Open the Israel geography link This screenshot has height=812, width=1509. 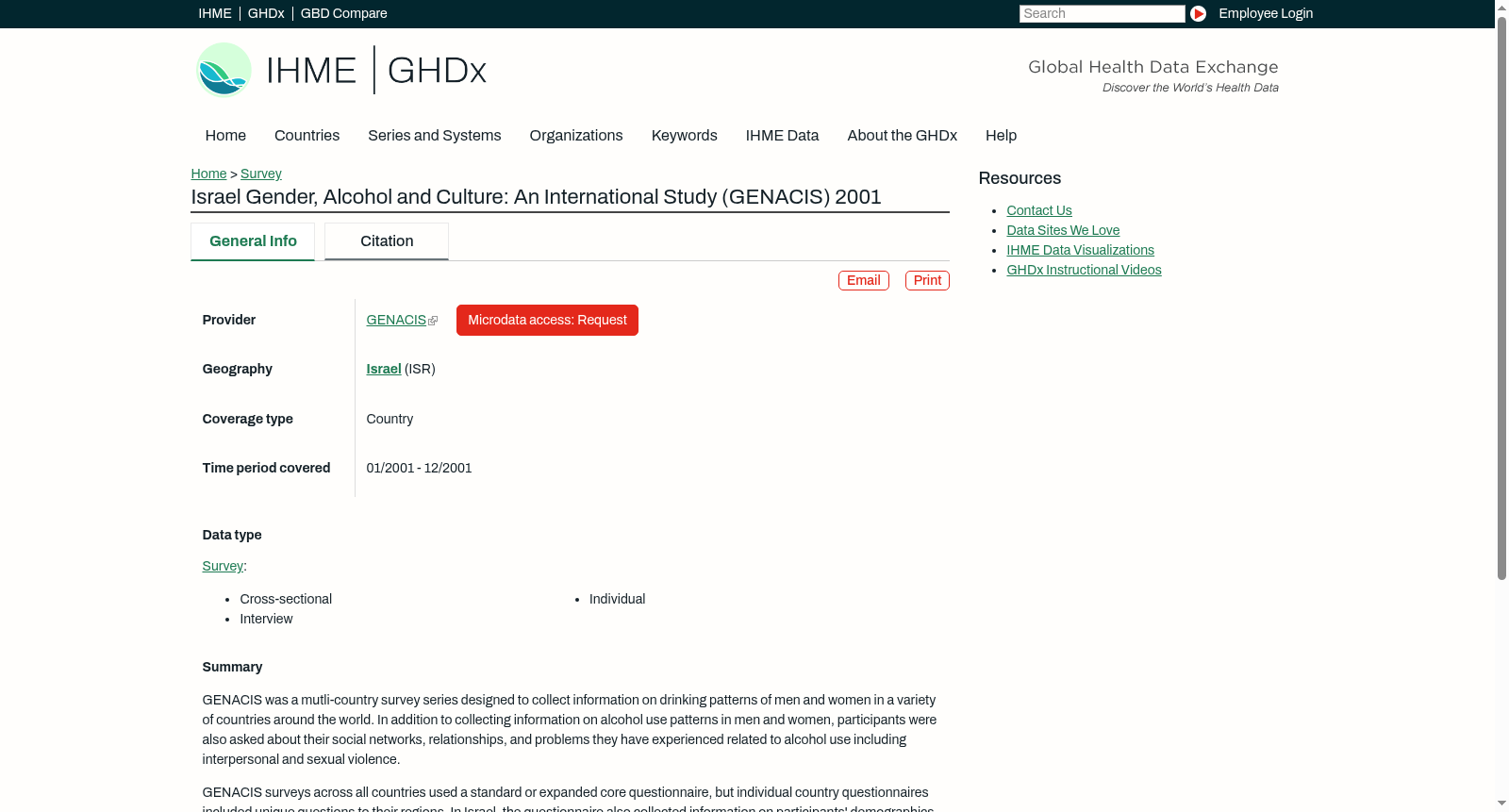click(x=384, y=369)
